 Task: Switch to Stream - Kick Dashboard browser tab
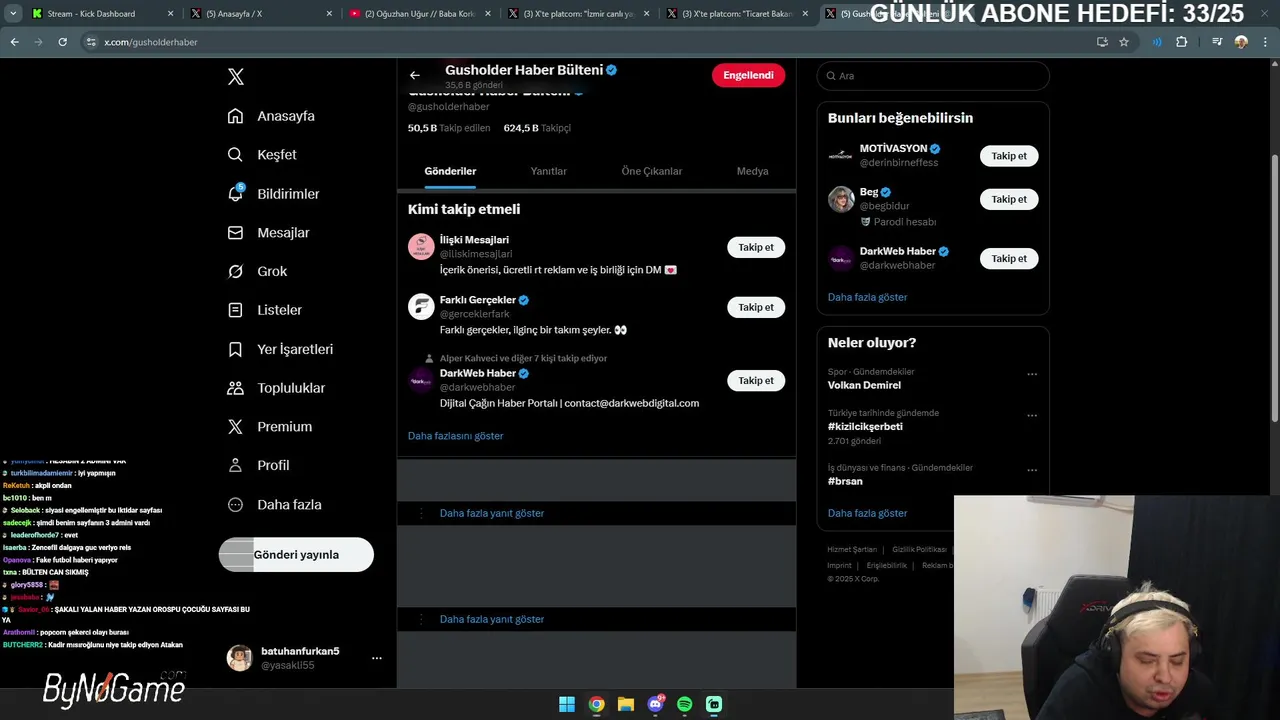pyautogui.click(x=101, y=14)
